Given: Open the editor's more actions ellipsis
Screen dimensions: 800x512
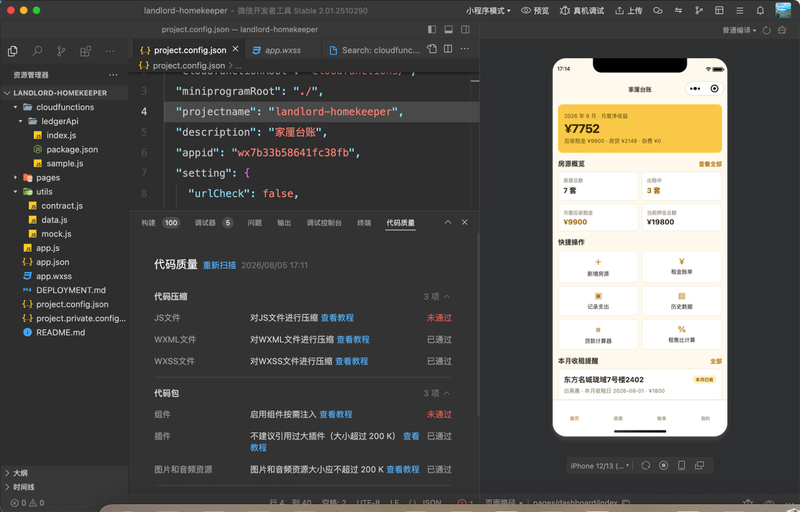Looking at the screenshot, I should point(464,49).
